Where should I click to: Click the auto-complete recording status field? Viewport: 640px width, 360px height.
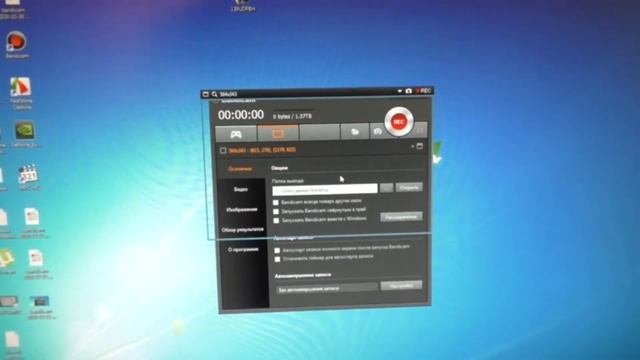[327, 289]
